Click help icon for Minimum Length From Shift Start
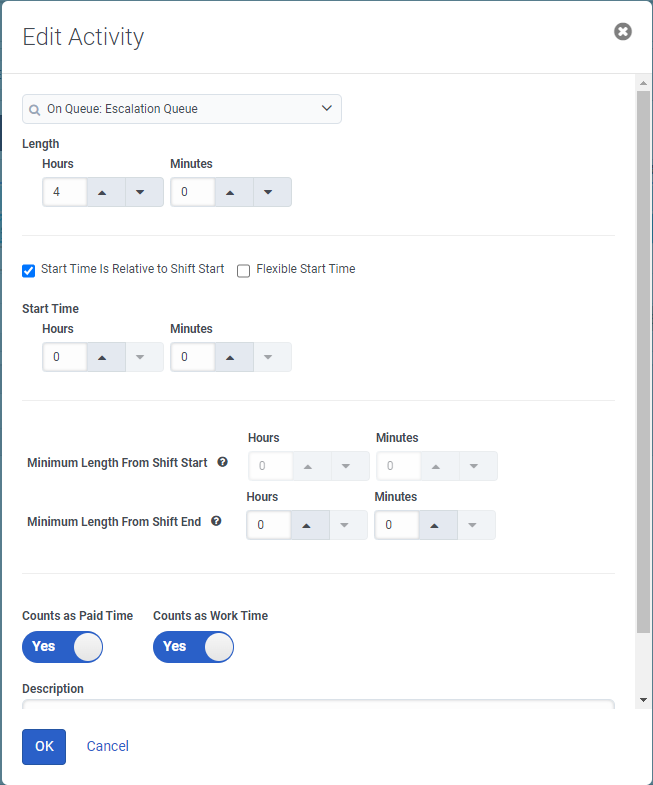Image resolution: width=653 pixels, height=785 pixels. tap(222, 462)
